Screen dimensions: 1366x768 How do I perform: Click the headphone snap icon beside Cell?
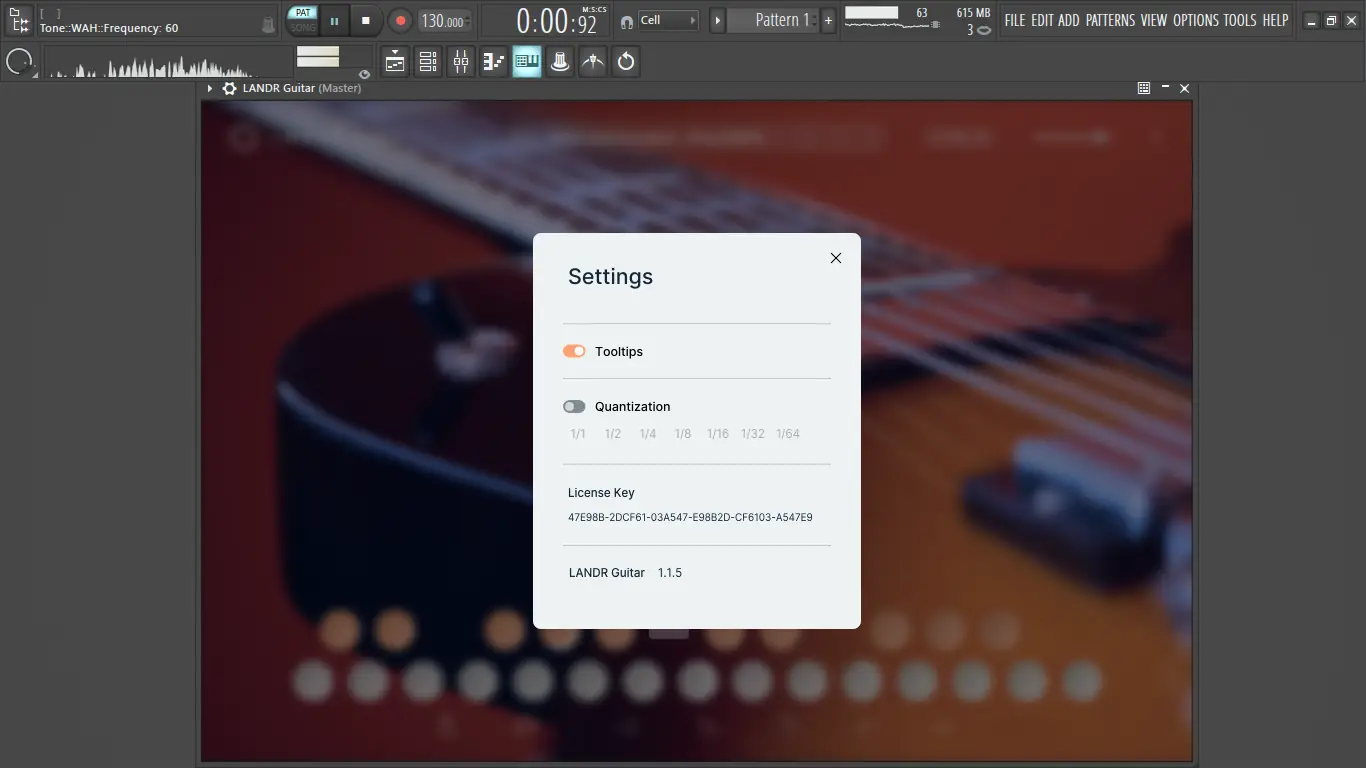[x=627, y=21]
